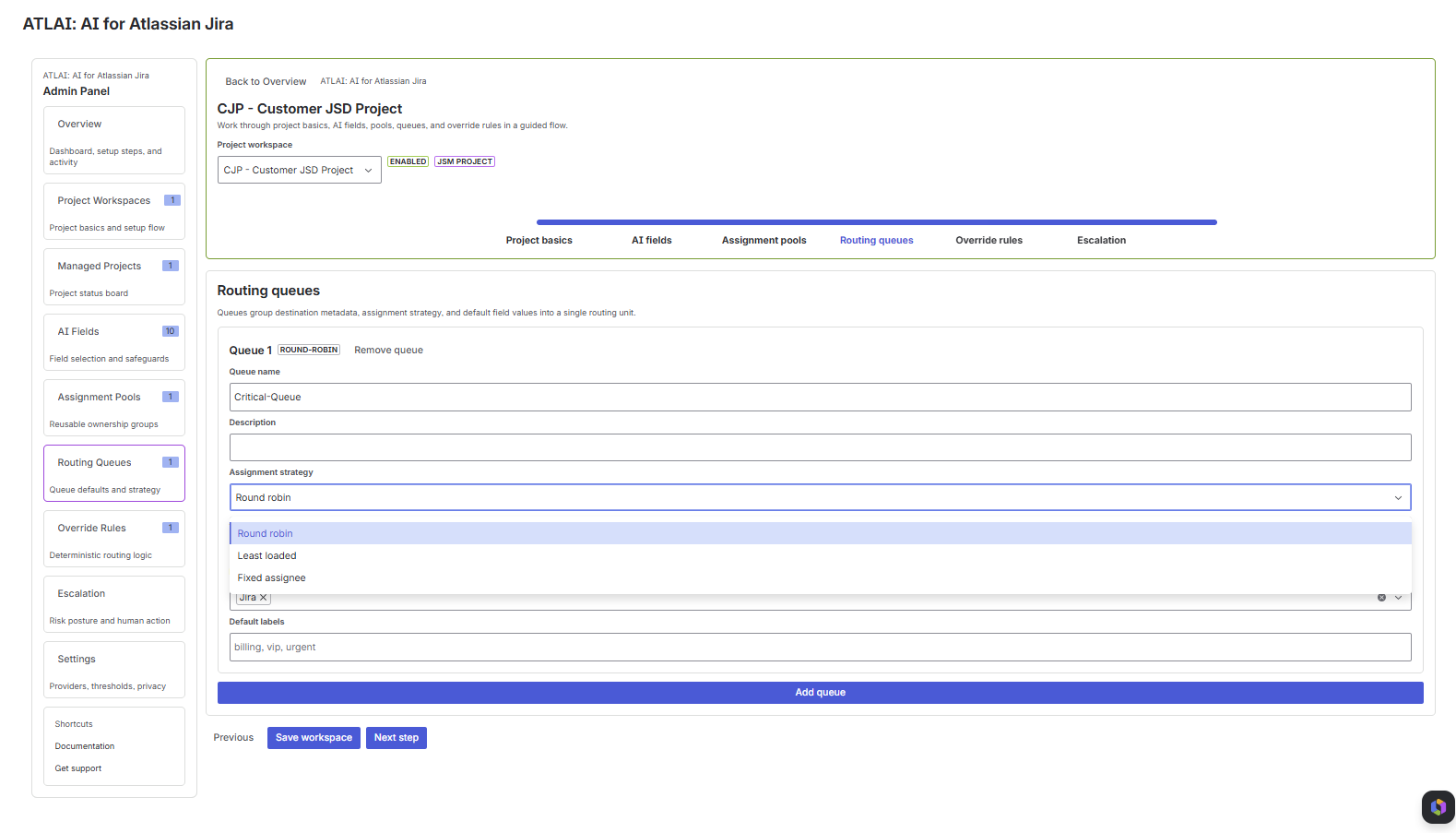This screenshot has width=1456, height=833.
Task: Click the Routing queues section heading
Action: point(268,291)
